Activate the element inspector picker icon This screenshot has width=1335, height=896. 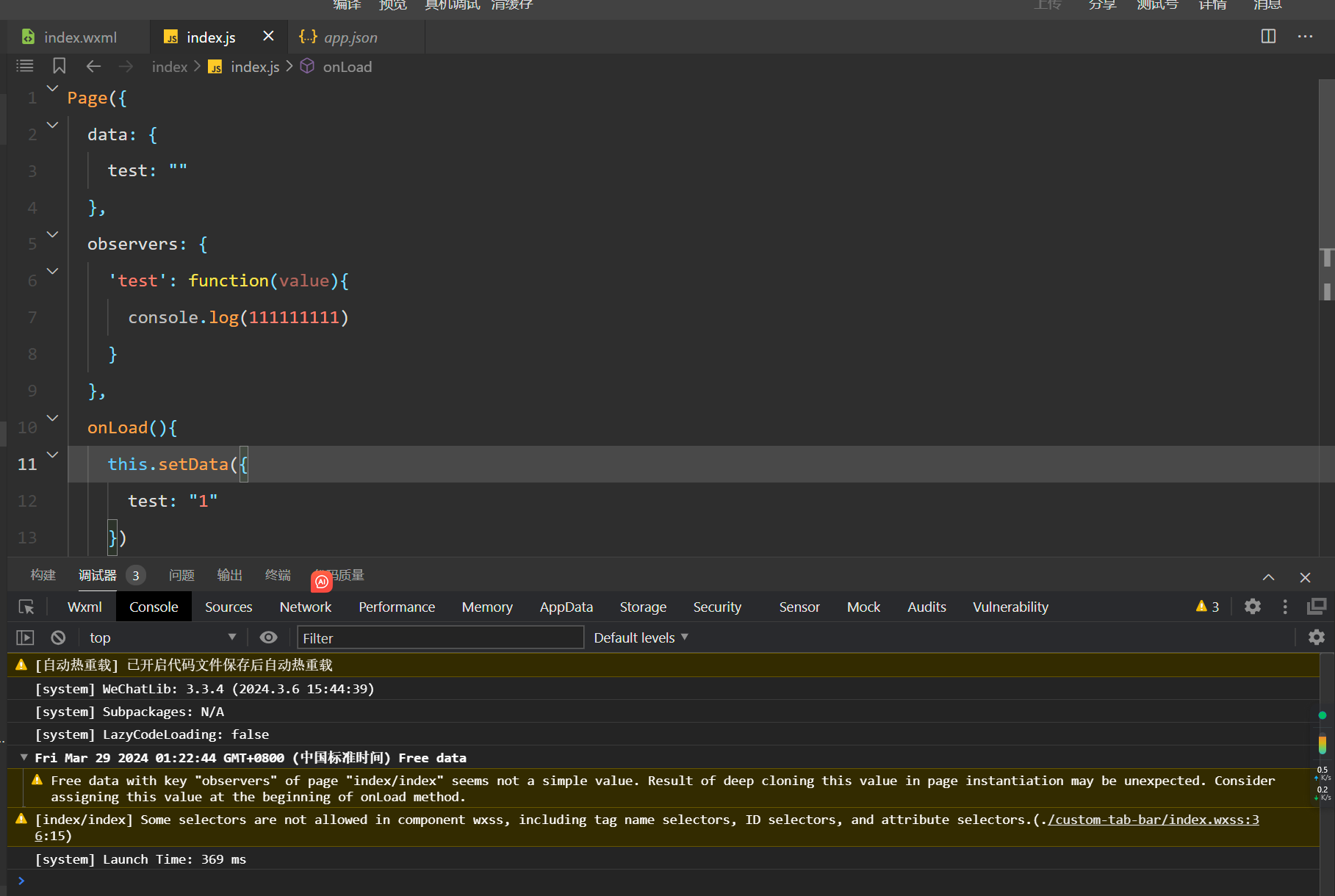[26, 607]
